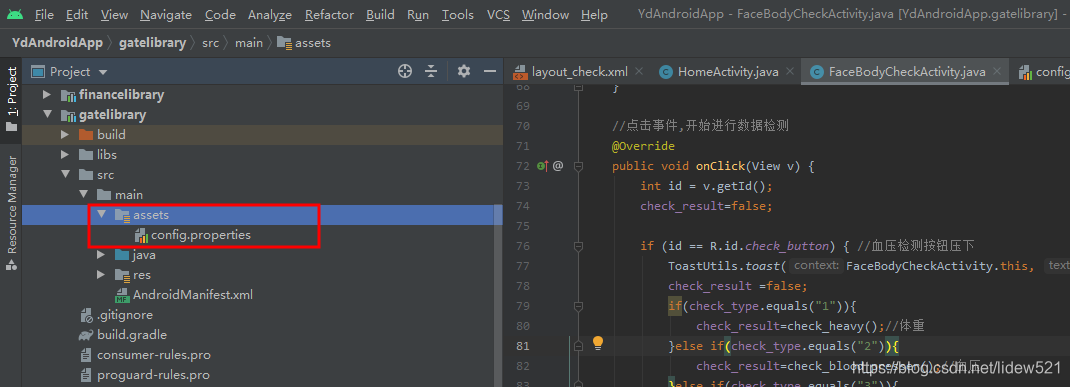
Task: Toggle the Resource Manager side tab
Action: 12,214
